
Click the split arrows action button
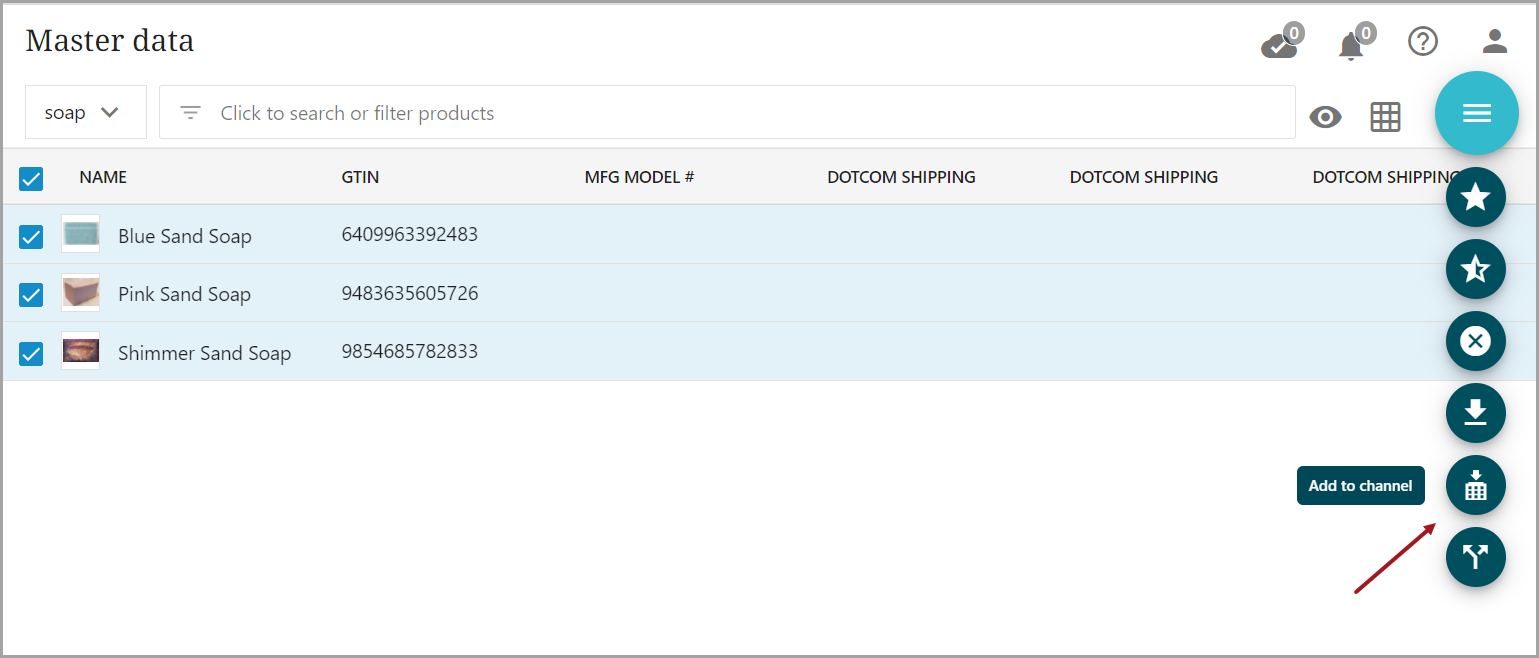[1475, 557]
